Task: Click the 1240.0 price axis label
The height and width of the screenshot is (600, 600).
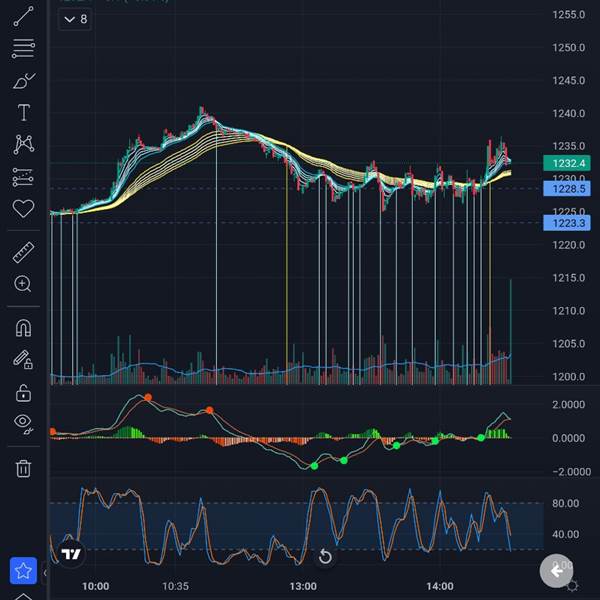Action: pos(569,113)
